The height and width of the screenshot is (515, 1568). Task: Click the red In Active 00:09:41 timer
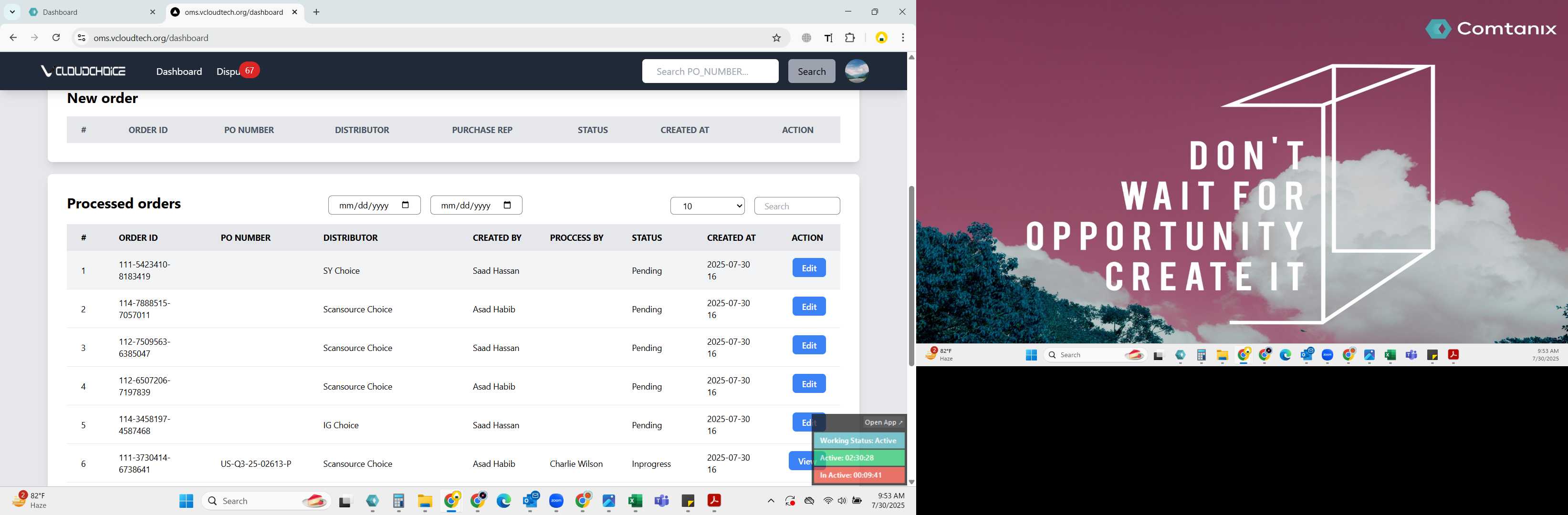(x=859, y=475)
